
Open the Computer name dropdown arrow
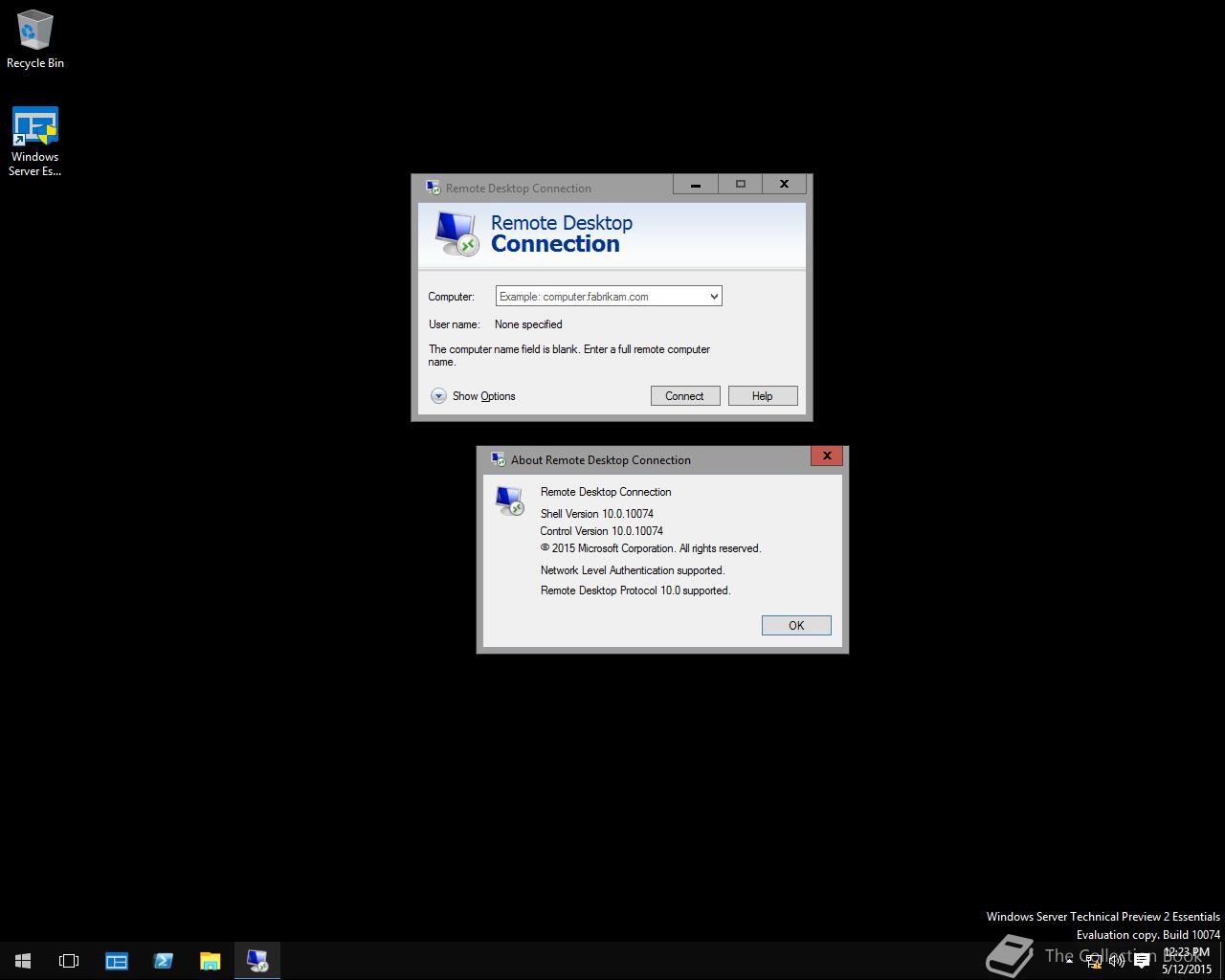click(x=714, y=297)
